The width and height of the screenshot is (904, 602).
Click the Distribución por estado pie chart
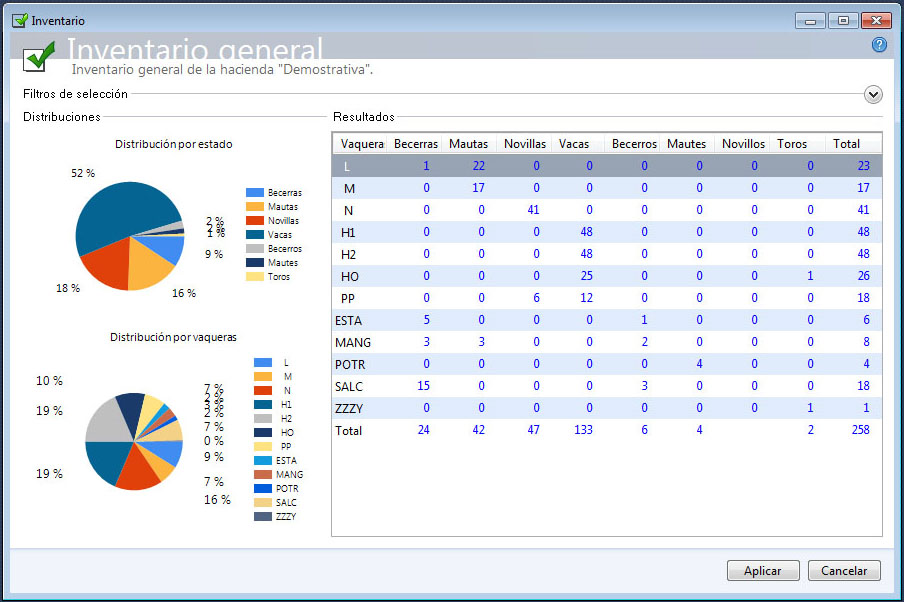(x=130, y=236)
